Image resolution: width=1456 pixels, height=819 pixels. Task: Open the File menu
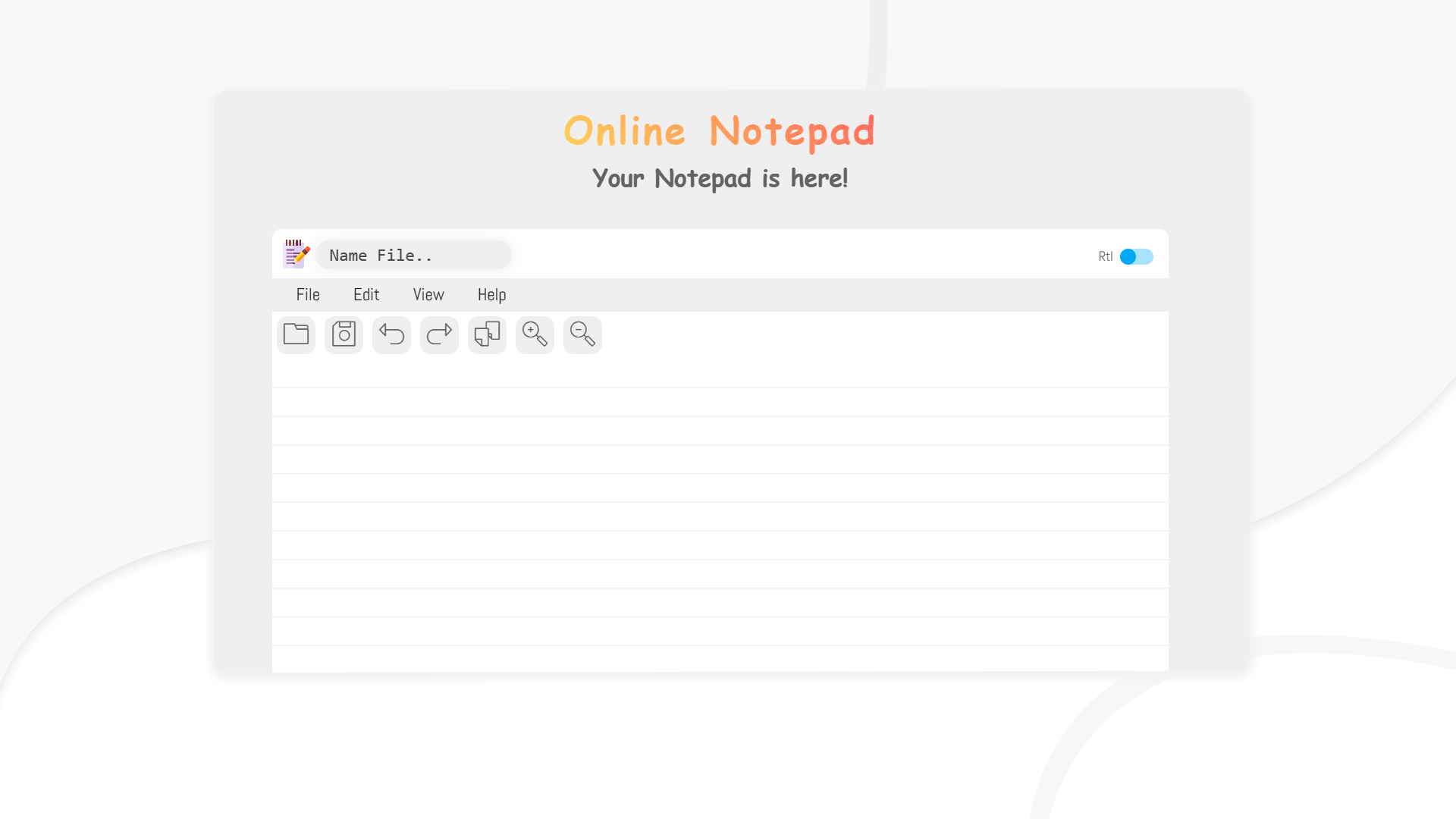(308, 294)
